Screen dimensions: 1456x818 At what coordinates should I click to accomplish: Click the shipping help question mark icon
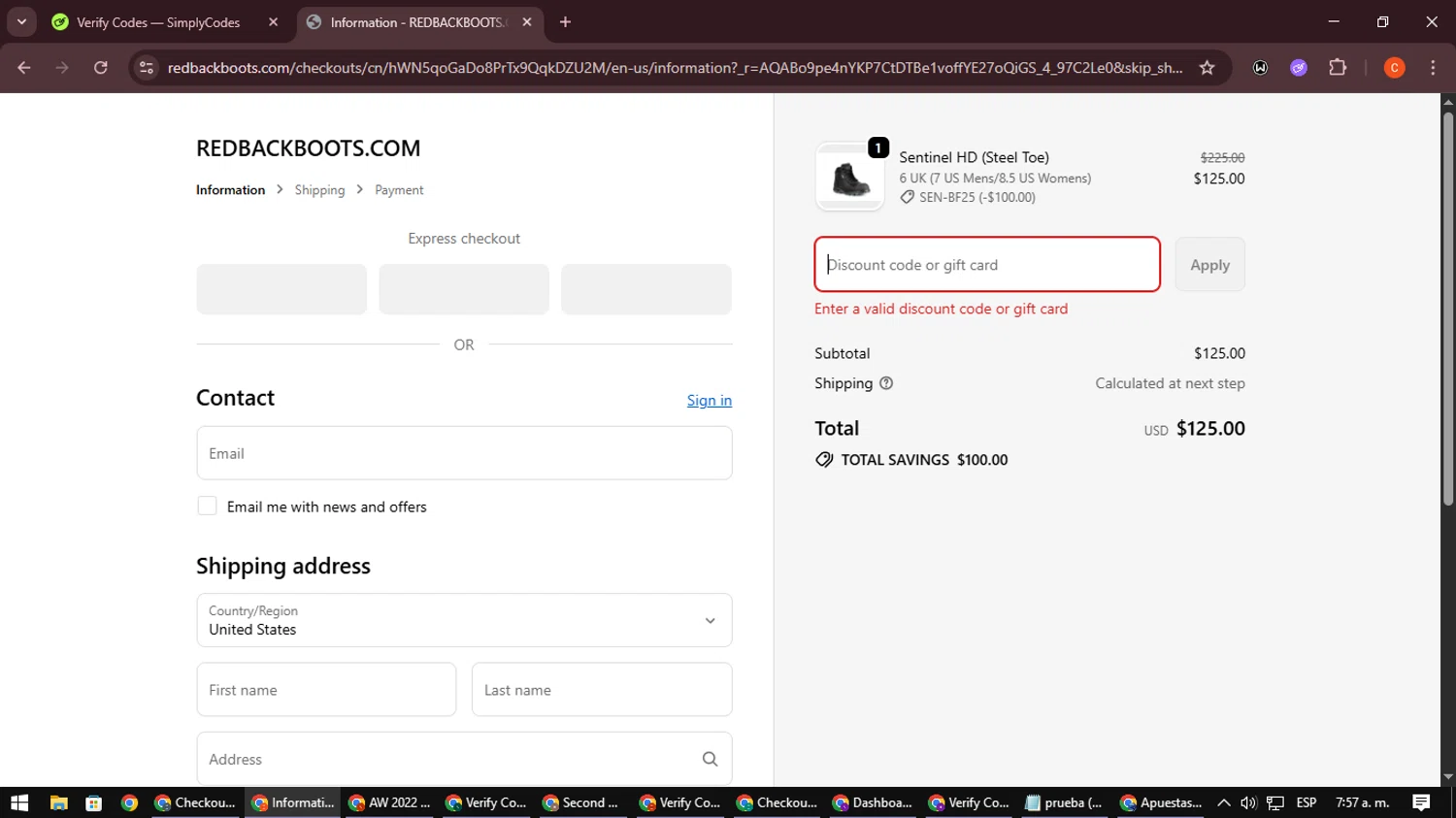tap(886, 383)
